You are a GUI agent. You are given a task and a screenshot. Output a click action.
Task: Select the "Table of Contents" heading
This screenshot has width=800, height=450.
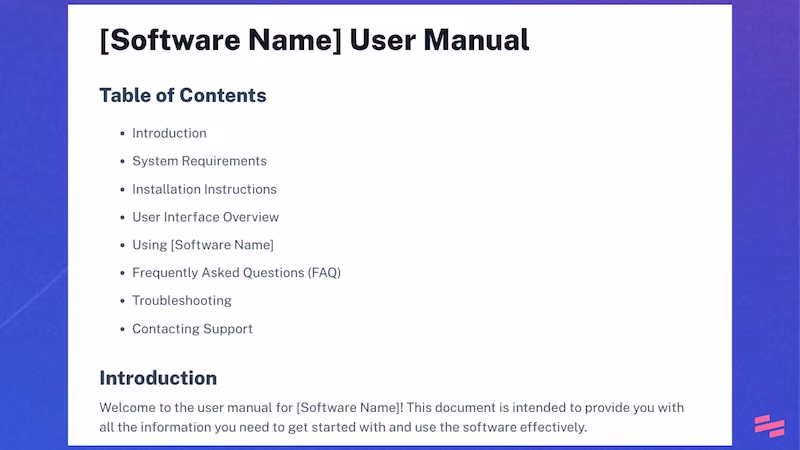pos(183,95)
